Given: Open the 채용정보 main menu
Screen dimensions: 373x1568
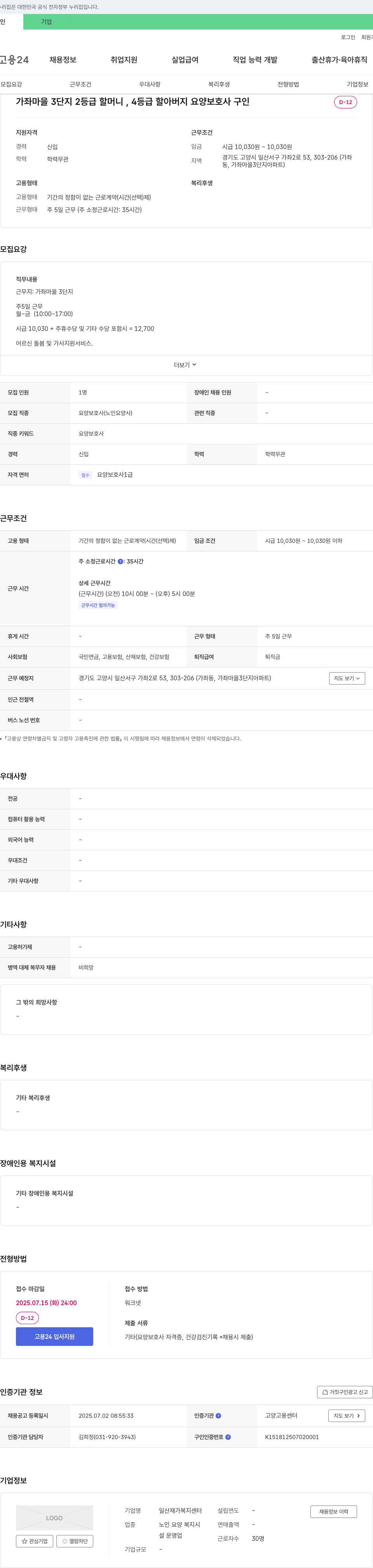Looking at the screenshot, I should (63, 60).
